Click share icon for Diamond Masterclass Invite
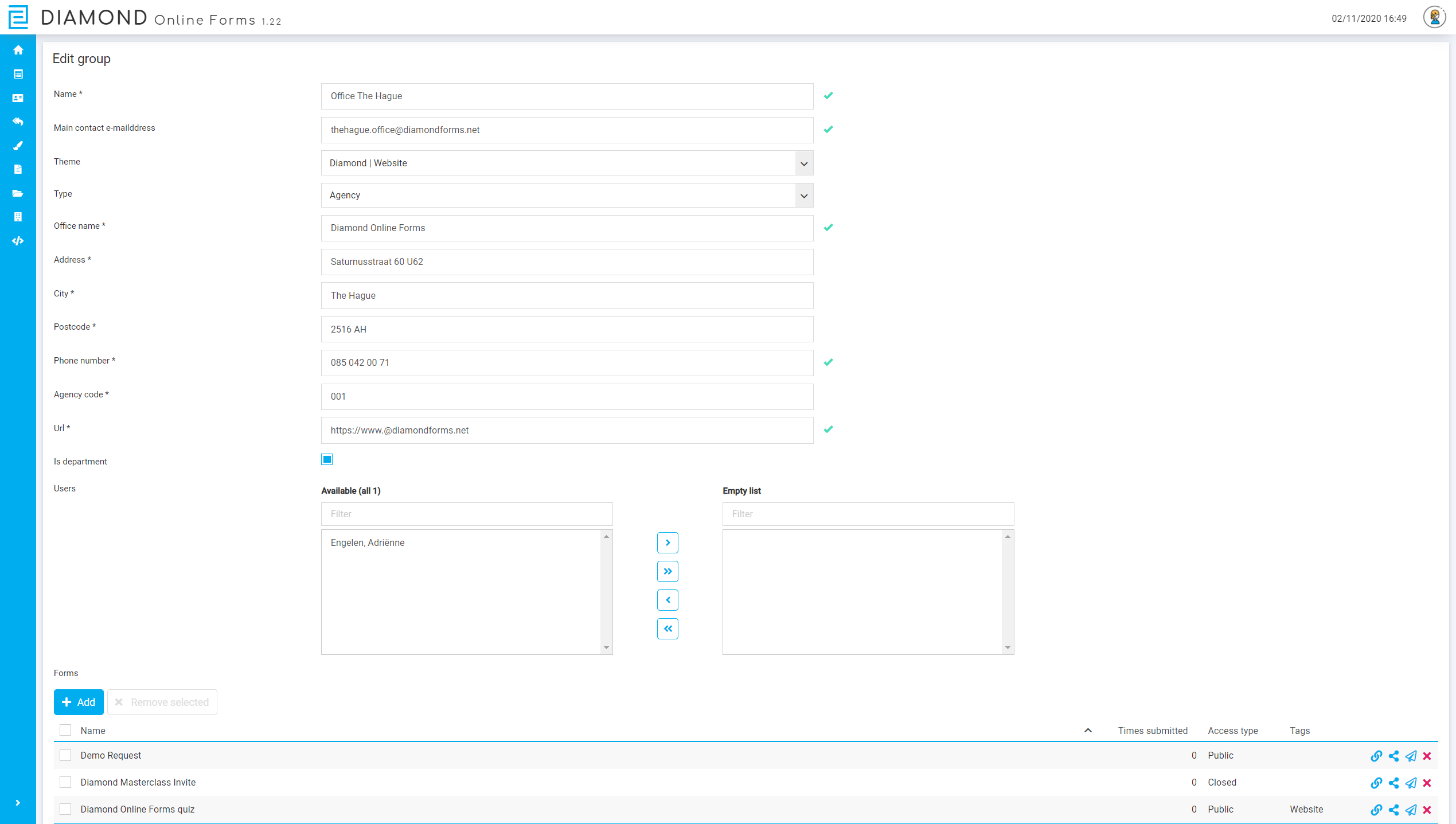1456x824 pixels. click(x=1393, y=783)
